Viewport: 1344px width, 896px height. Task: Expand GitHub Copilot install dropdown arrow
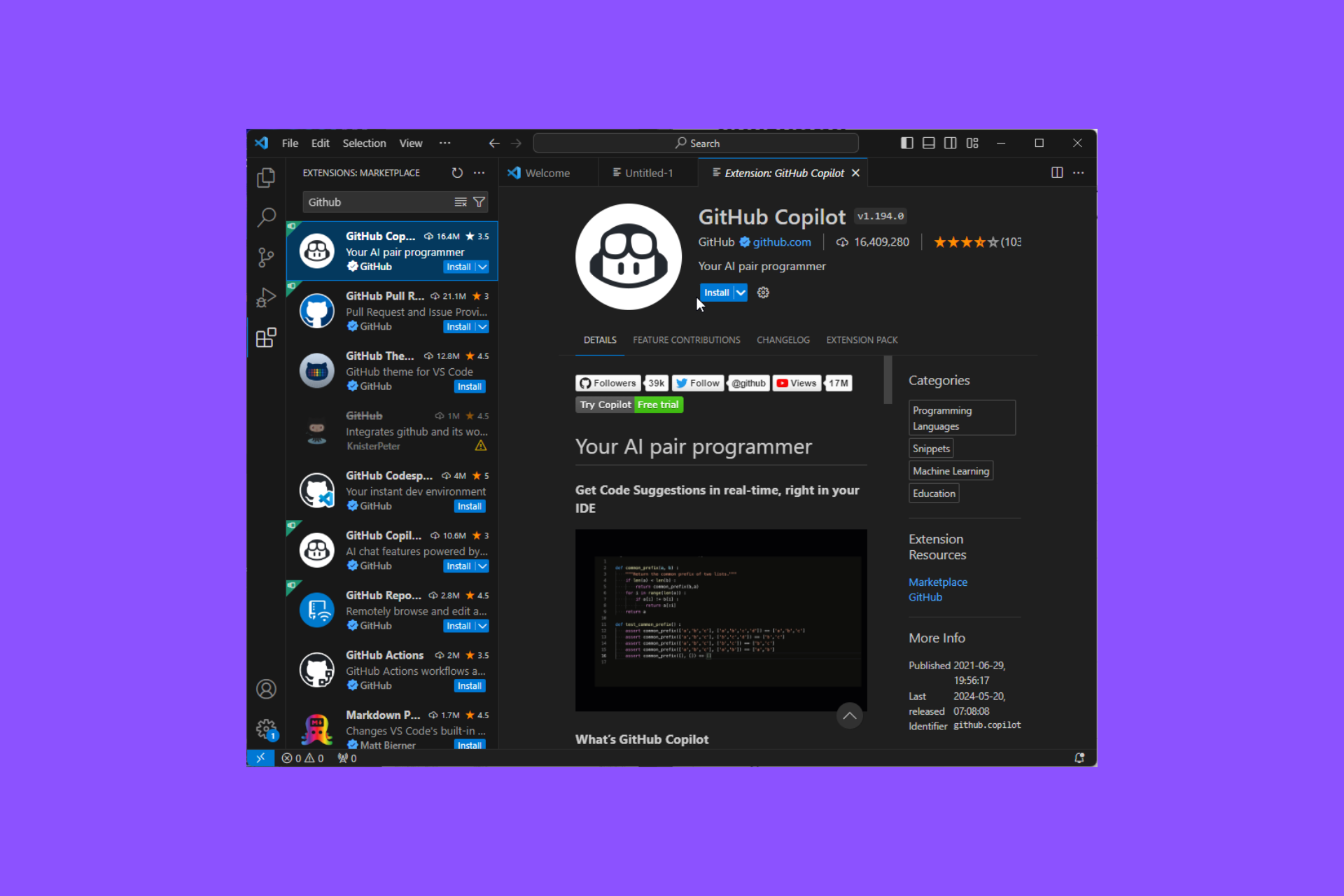pos(740,292)
